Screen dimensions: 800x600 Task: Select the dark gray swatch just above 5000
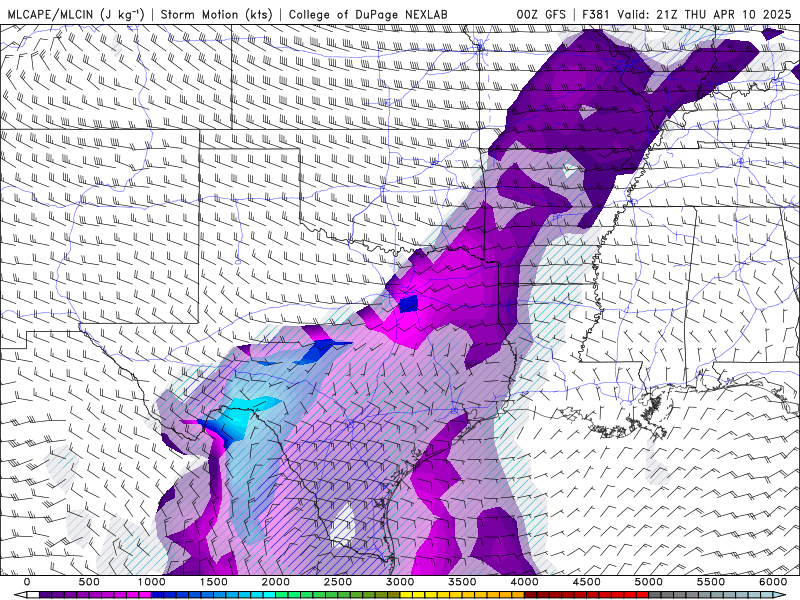(655, 594)
